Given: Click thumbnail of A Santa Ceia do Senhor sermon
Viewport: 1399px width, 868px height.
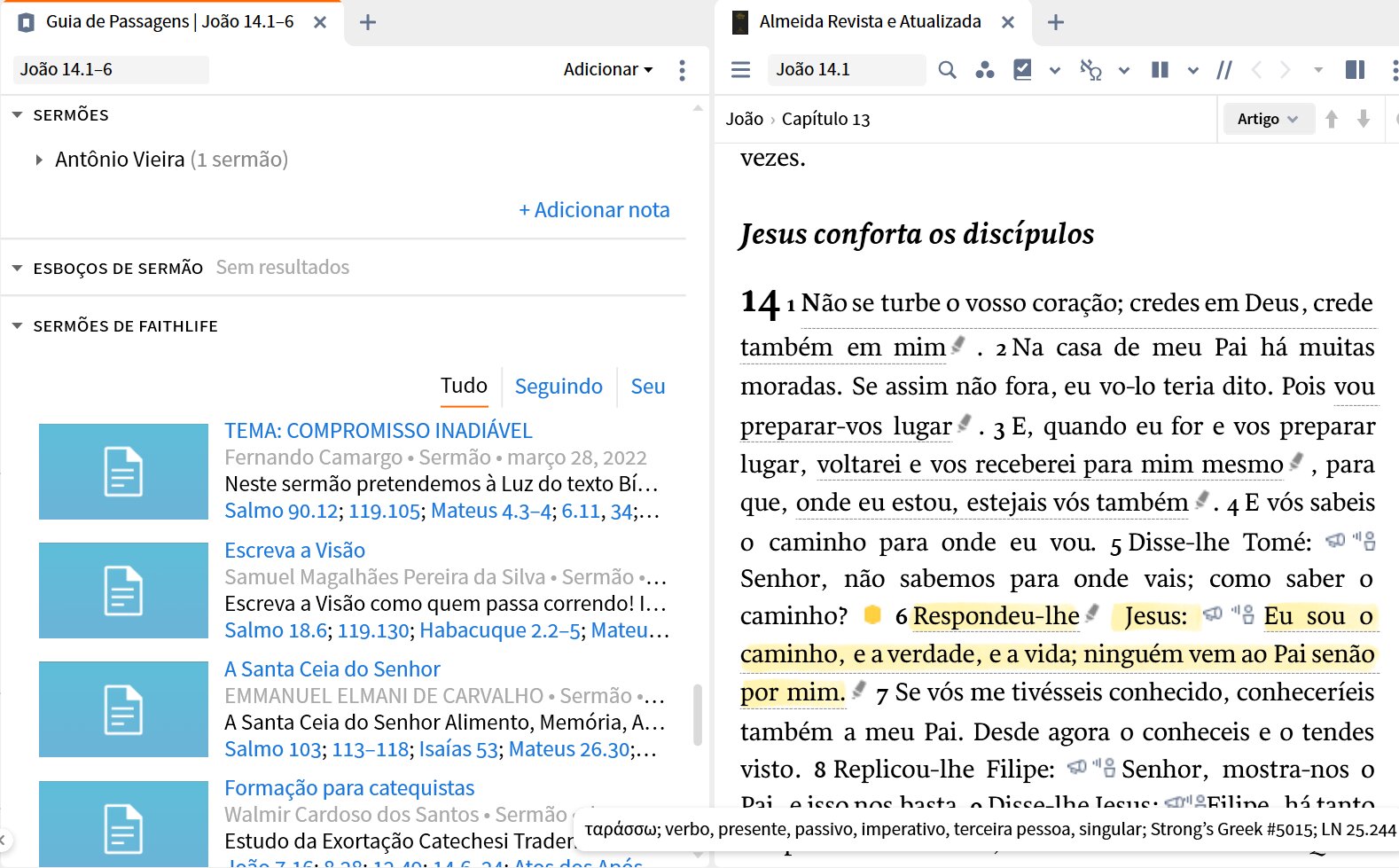Looking at the screenshot, I should tap(123, 709).
